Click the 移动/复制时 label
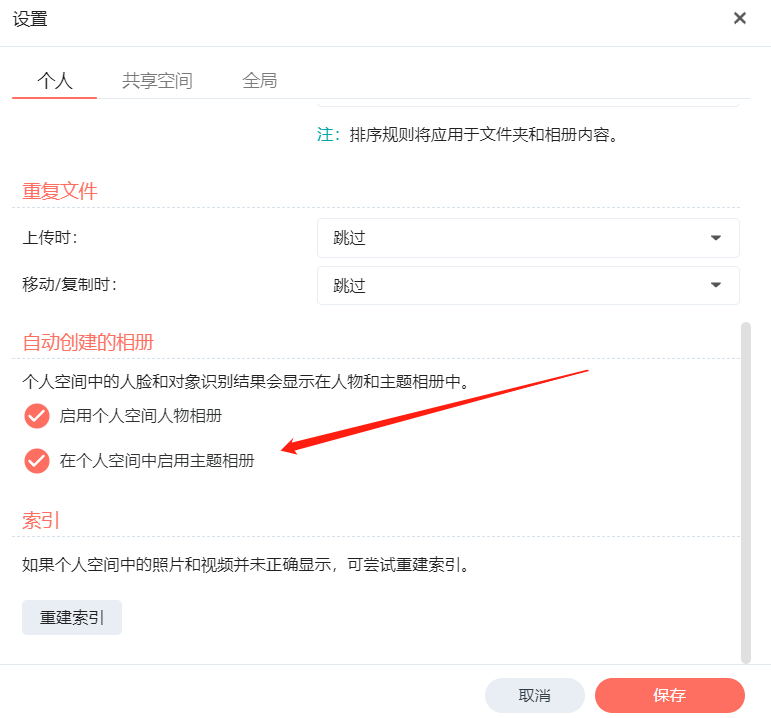The width and height of the screenshot is (771, 718). coord(69,284)
